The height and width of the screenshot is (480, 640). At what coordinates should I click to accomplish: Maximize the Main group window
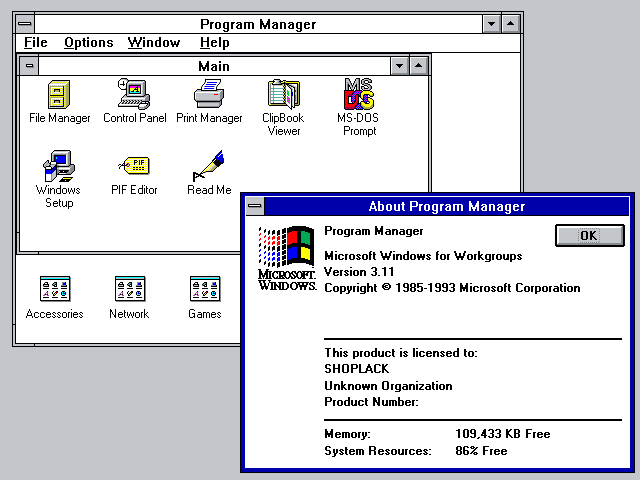[418, 66]
